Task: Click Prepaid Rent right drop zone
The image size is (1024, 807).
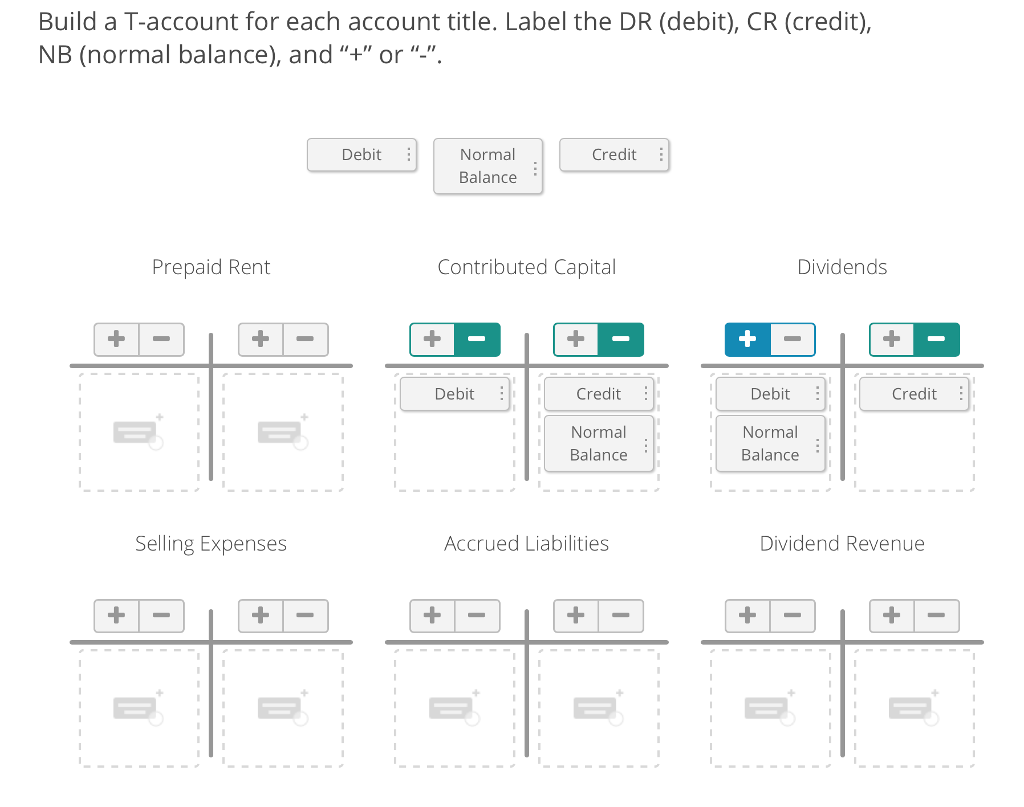Action: 283,432
